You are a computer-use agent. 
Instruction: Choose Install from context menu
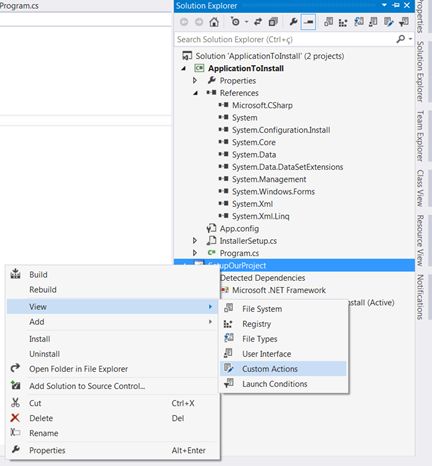click(x=112, y=339)
